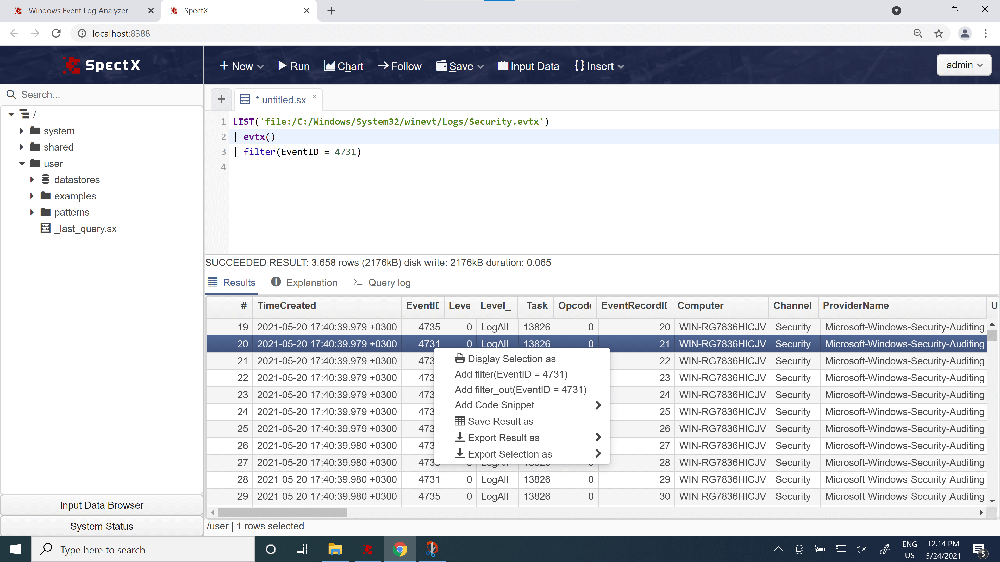Click the taskbar search box
This screenshot has width=1000, height=562.
click(143, 549)
